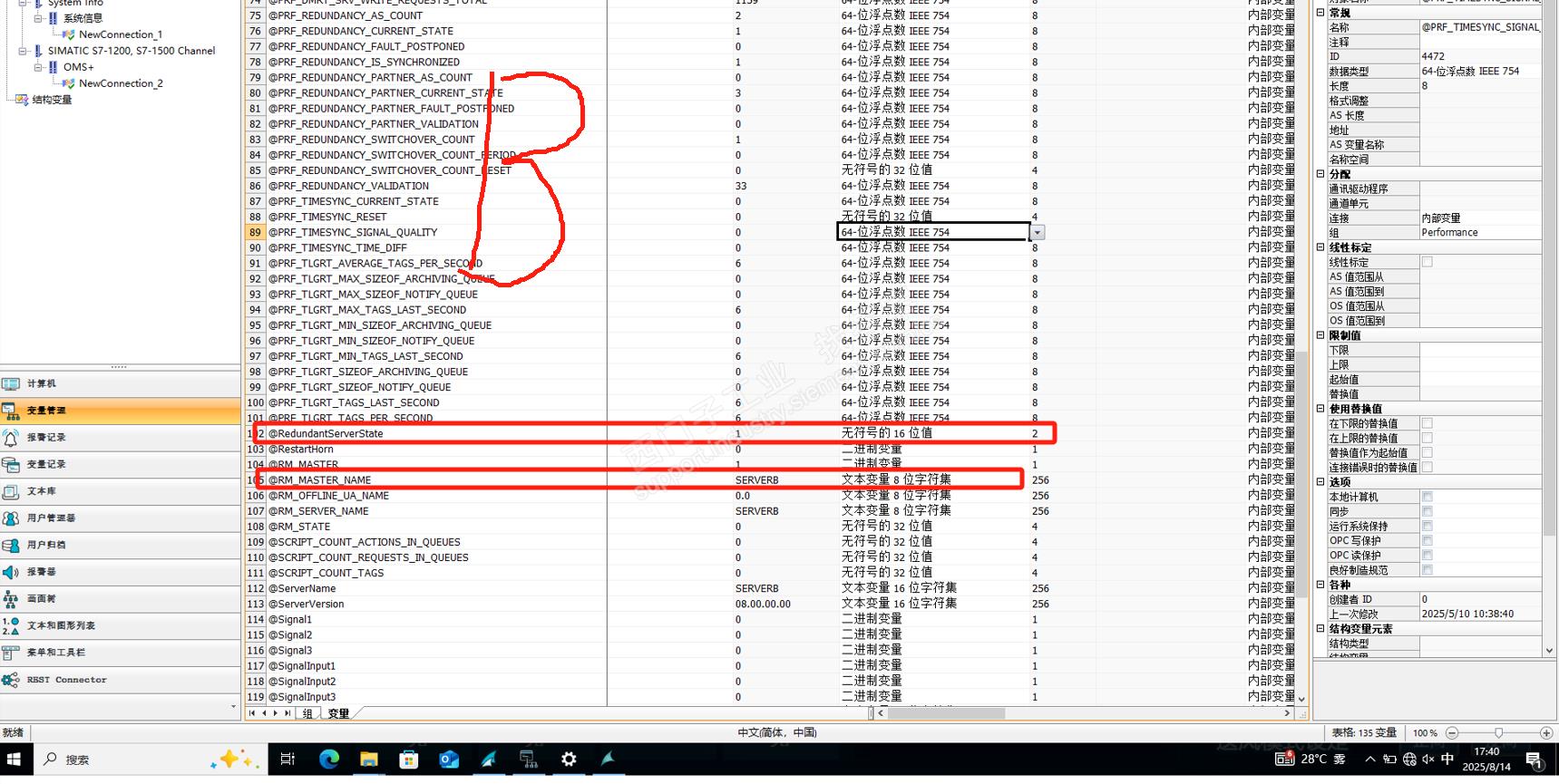Image resolution: width=1559 pixels, height=784 pixels.
Task: Select 变量管理 tag management editor
Action: [120, 411]
